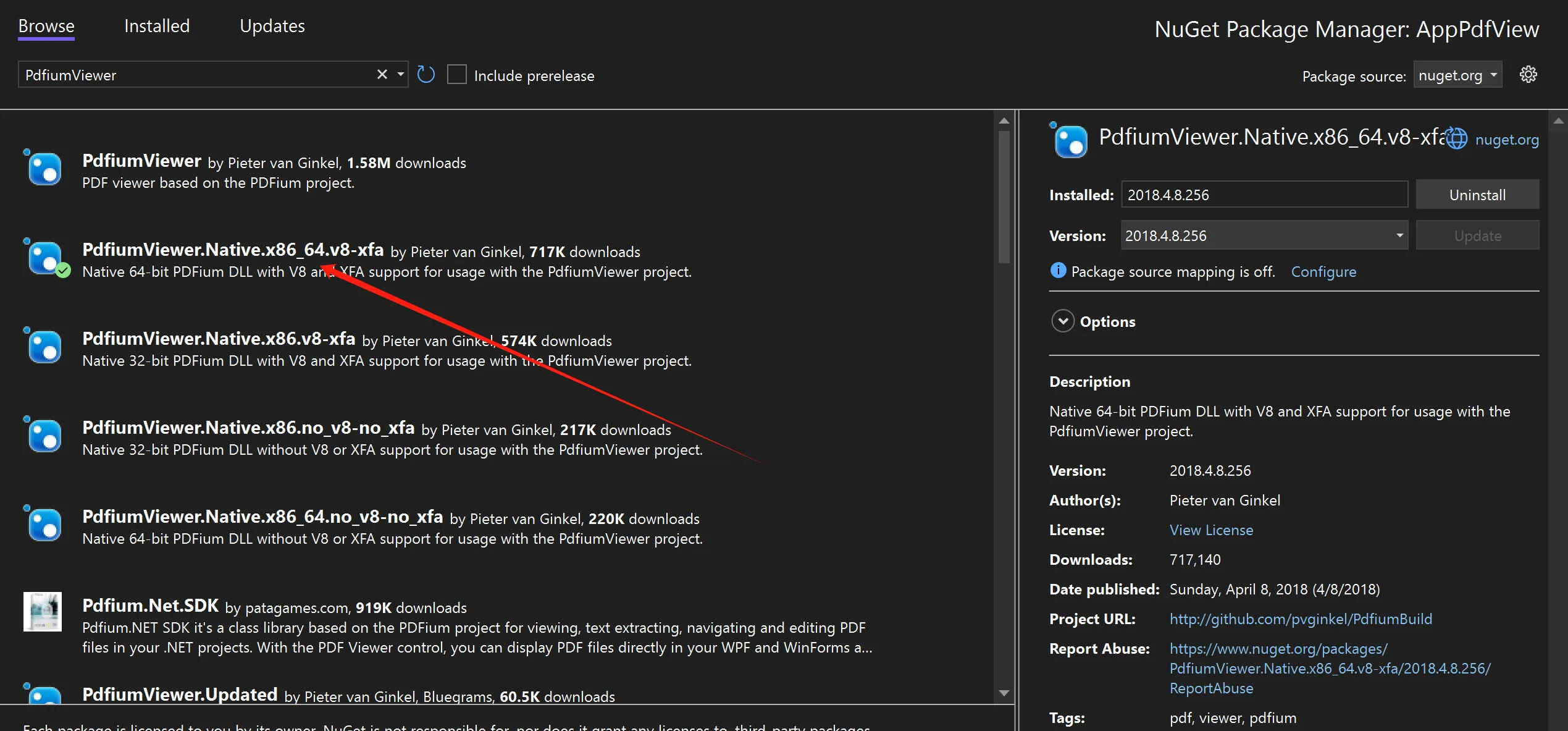Click the PdfiumViewer.Updated package title
This screenshot has height=731, width=1568.
180,695
